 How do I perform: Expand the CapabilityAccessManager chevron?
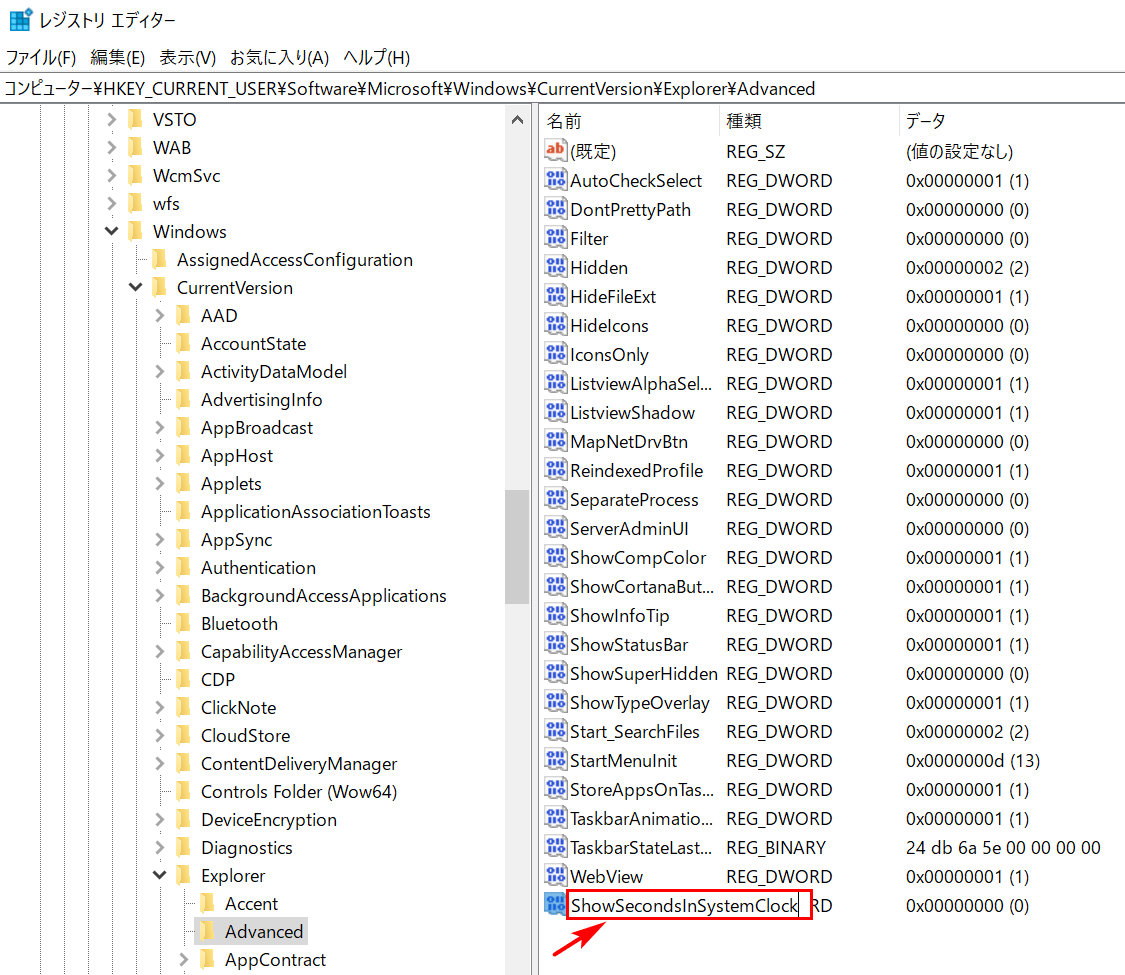coord(159,651)
